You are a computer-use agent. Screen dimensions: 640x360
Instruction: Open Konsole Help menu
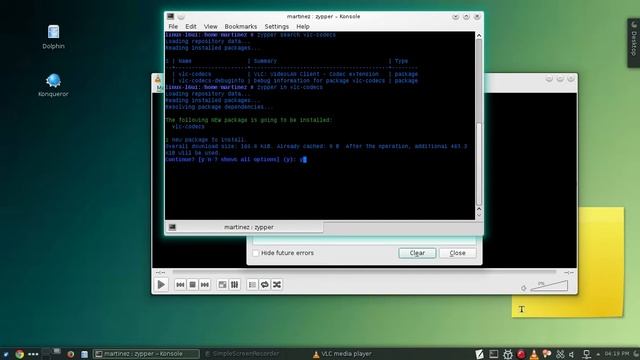[x=303, y=27]
